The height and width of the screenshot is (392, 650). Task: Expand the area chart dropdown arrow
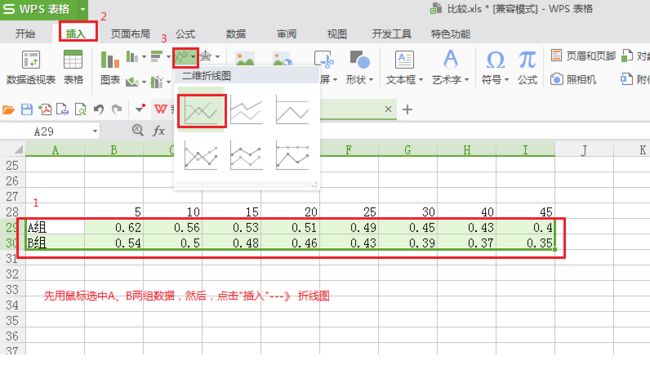pyautogui.click(x=144, y=82)
